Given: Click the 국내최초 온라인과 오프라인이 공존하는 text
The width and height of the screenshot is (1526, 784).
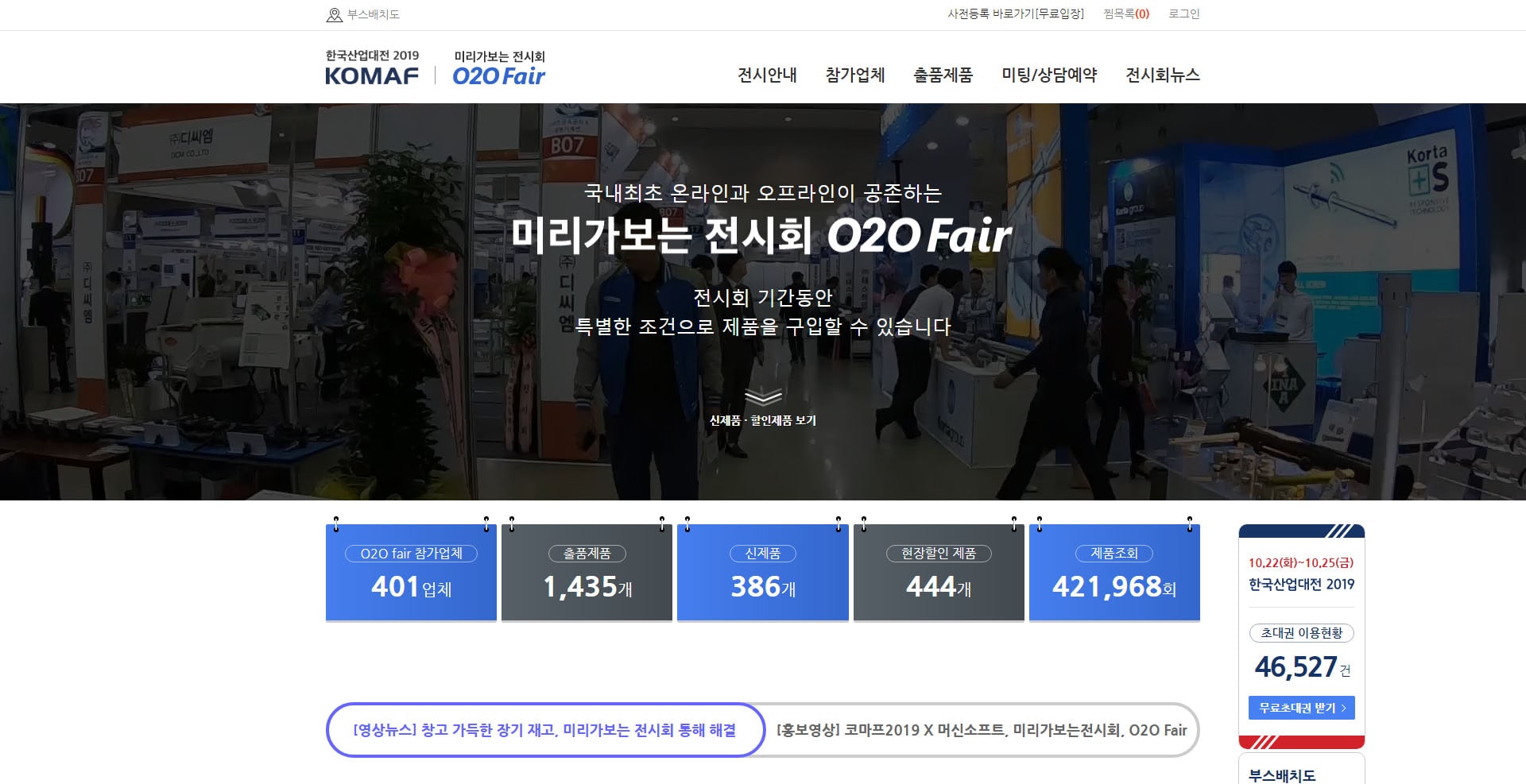Looking at the screenshot, I should point(763,193).
